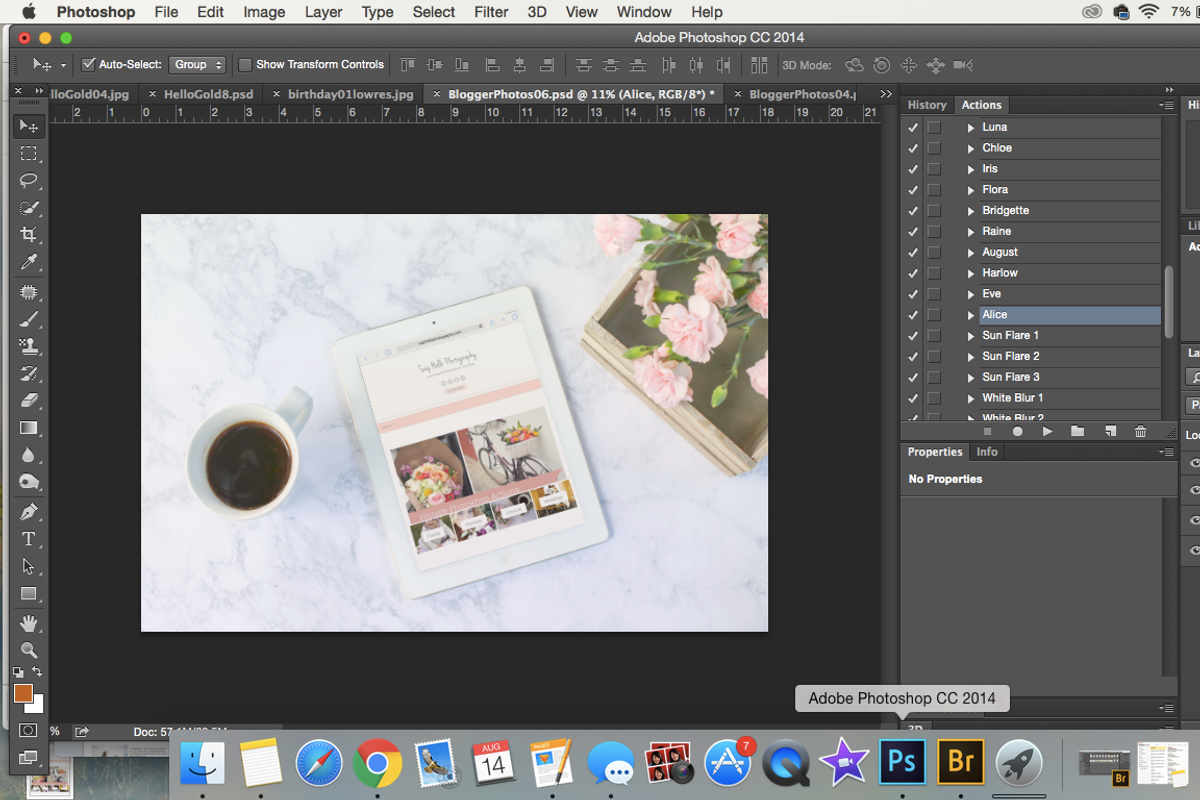Select the Zoom tool

click(x=29, y=650)
